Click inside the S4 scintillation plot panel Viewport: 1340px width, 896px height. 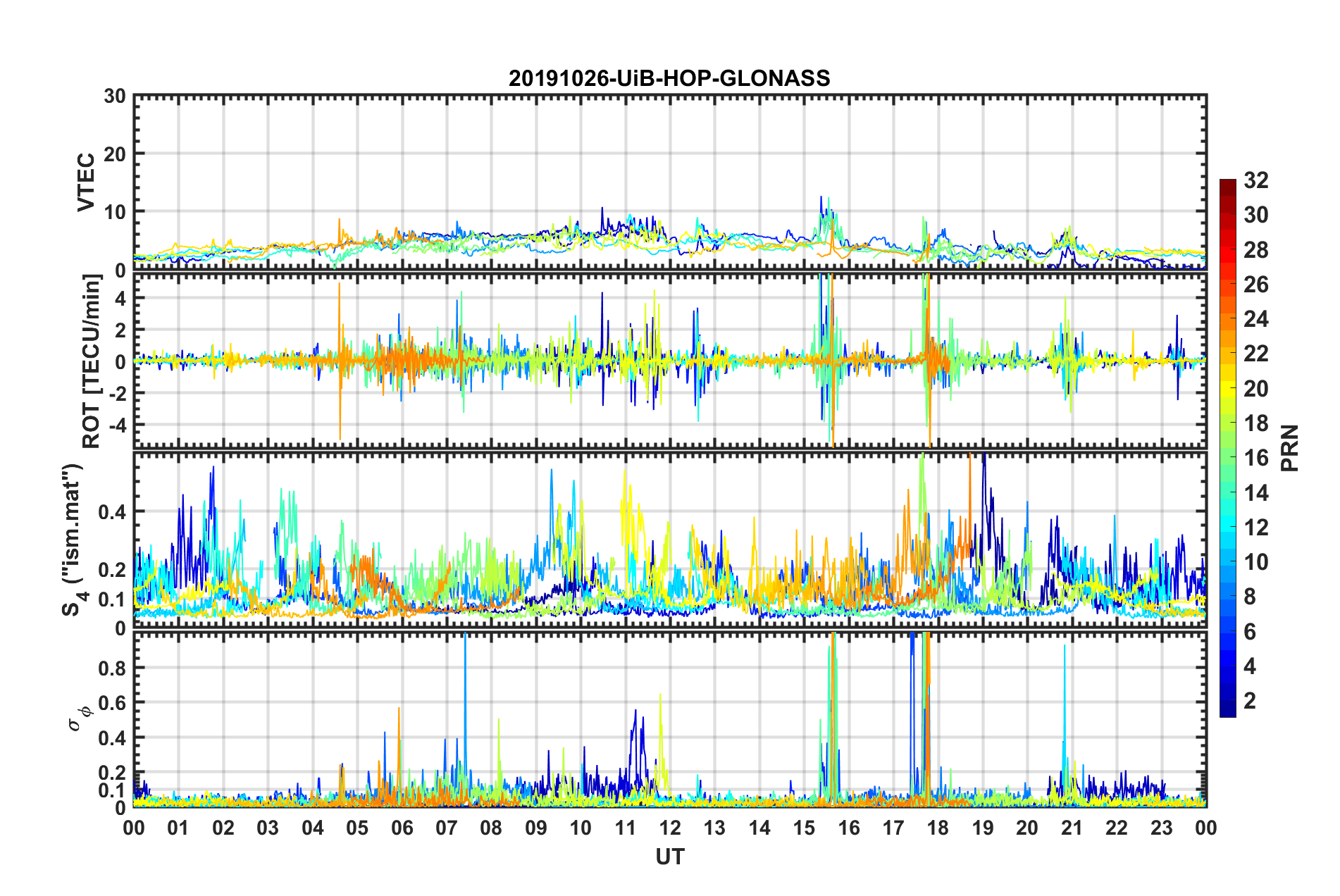pyautogui.click(x=669, y=540)
